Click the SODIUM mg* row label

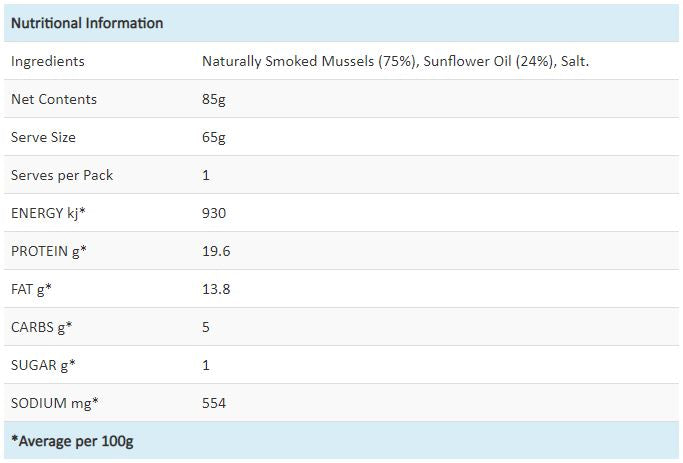click(x=55, y=403)
